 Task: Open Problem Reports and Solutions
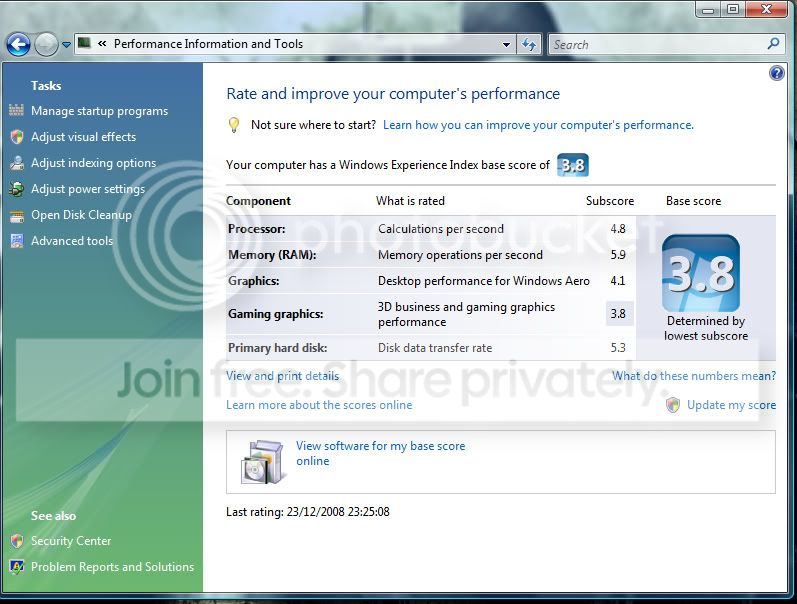click(x=112, y=567)
